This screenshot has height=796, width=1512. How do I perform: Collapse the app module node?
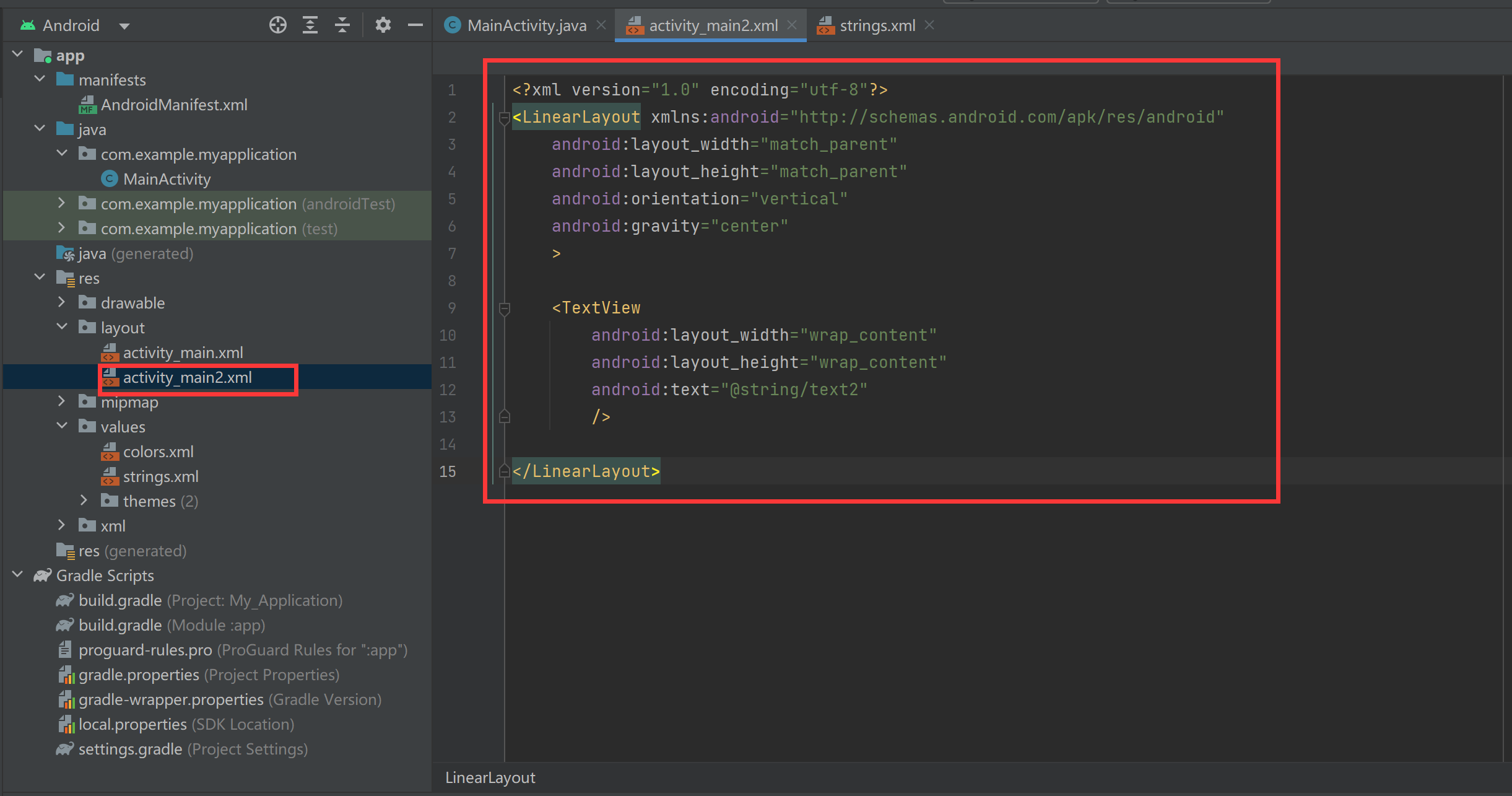point(18,55)
